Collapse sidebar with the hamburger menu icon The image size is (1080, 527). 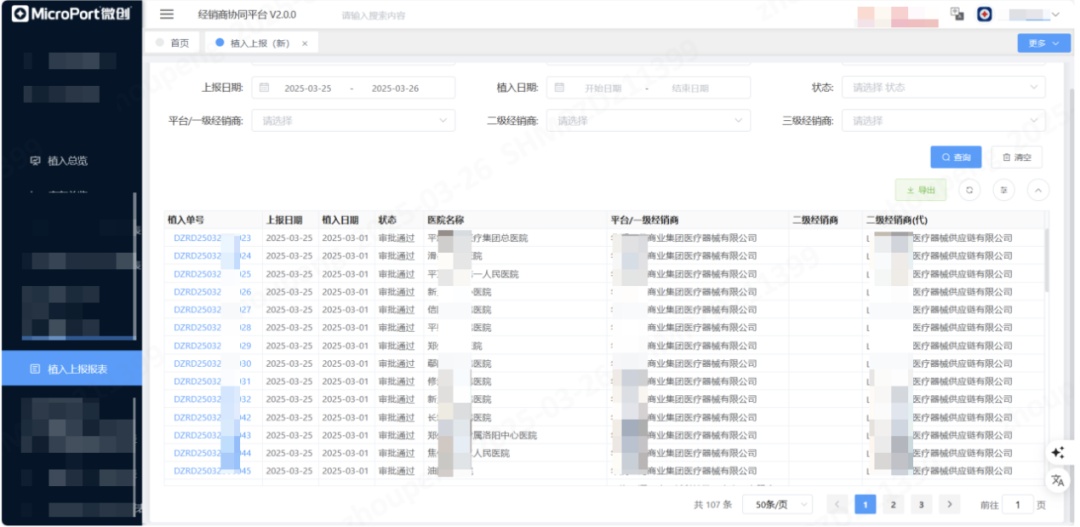pos(167,15)
